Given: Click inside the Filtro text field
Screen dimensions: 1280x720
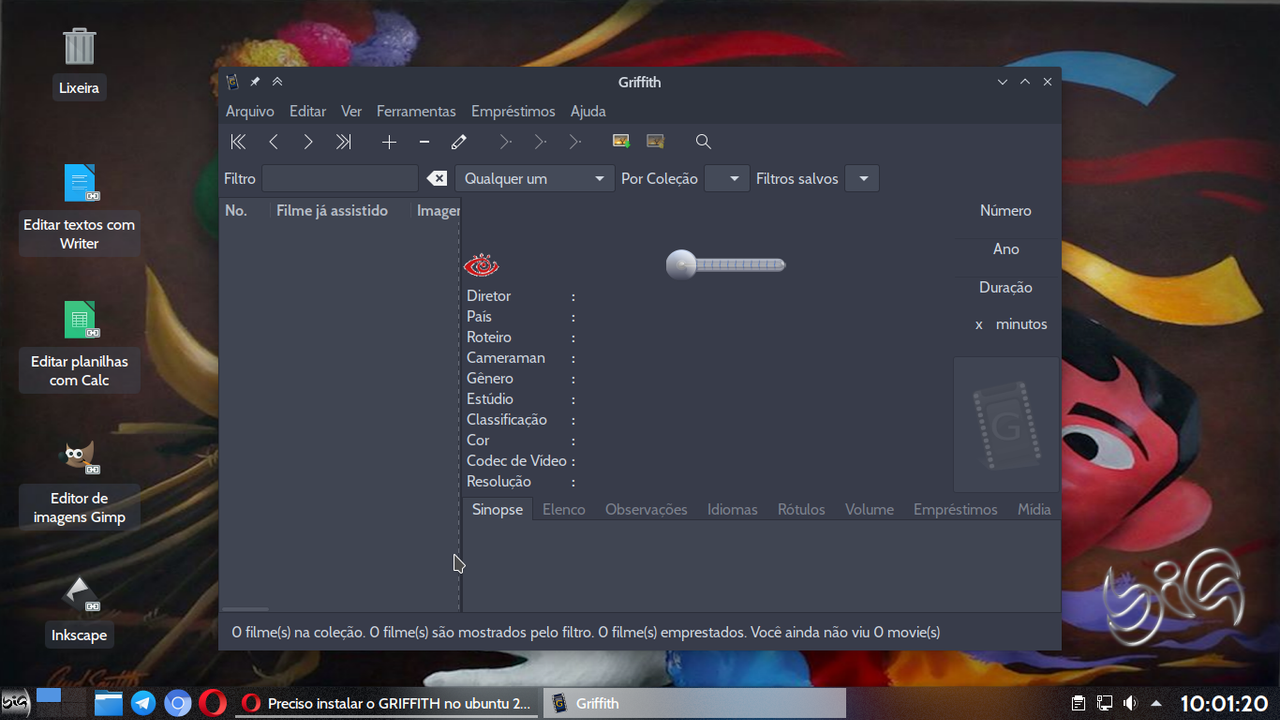Looking at the screenshot, I should [x=340, y=179].
